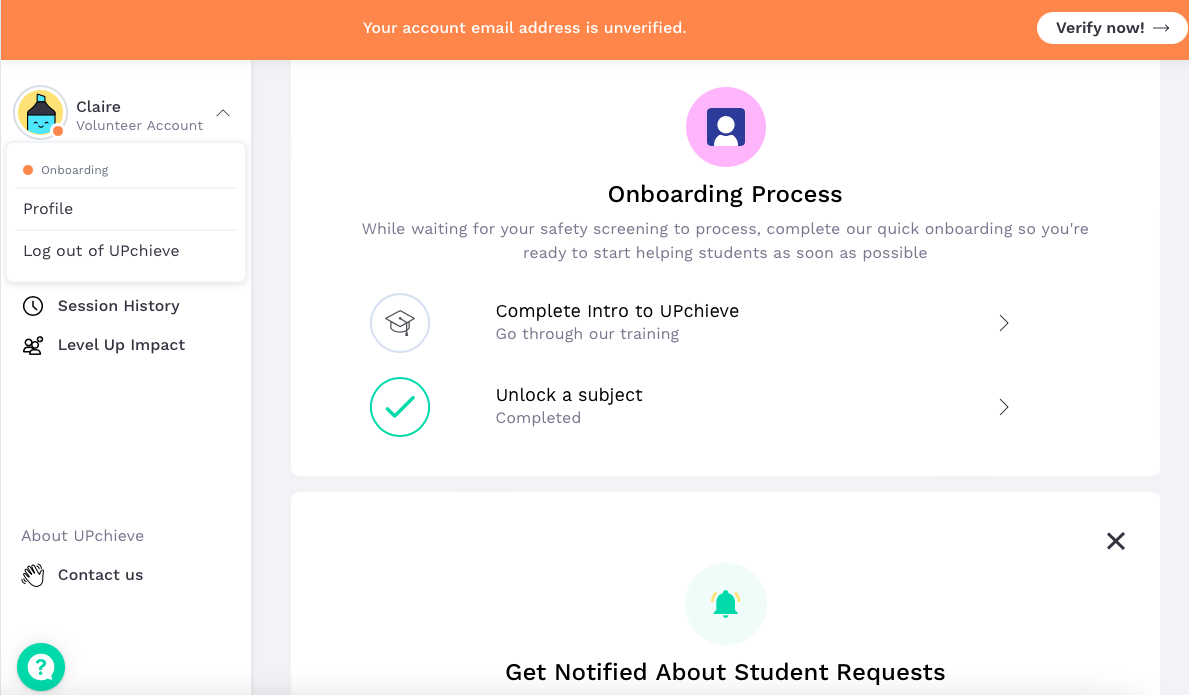Expand Complete Intro to UPchieve arrow
The height and width of the screenshot is (695, 1189).
pos(1004,323)
